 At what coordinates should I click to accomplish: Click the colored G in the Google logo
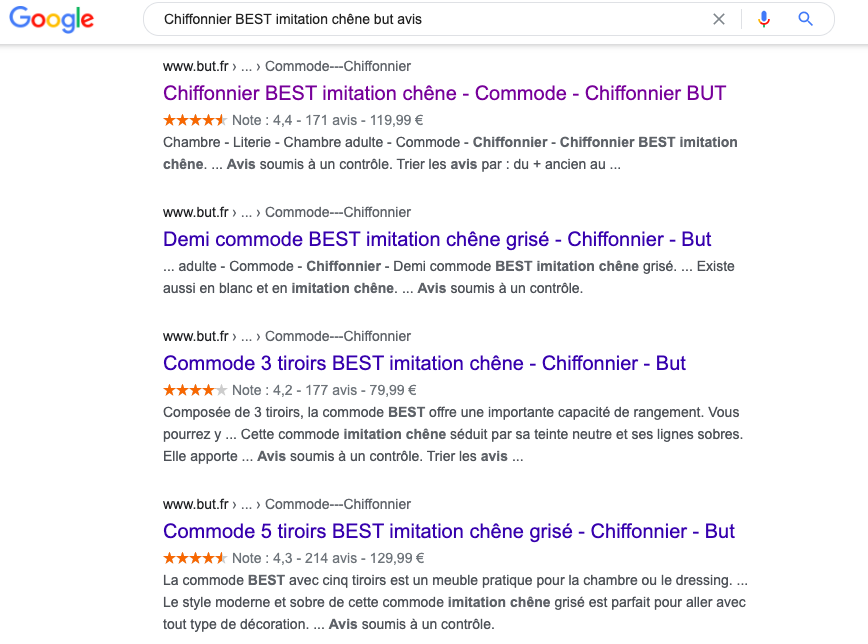pyautogui.click(x=21, y=19)
